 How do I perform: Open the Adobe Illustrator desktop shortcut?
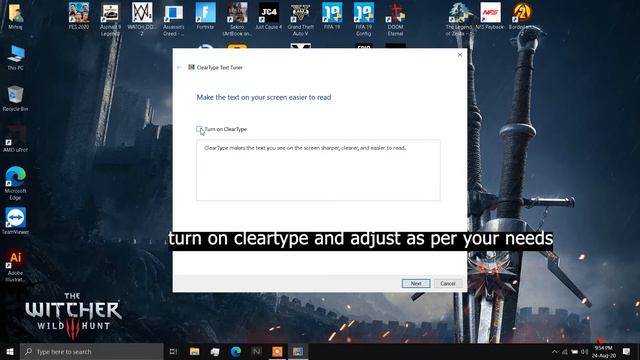[16, 266]
